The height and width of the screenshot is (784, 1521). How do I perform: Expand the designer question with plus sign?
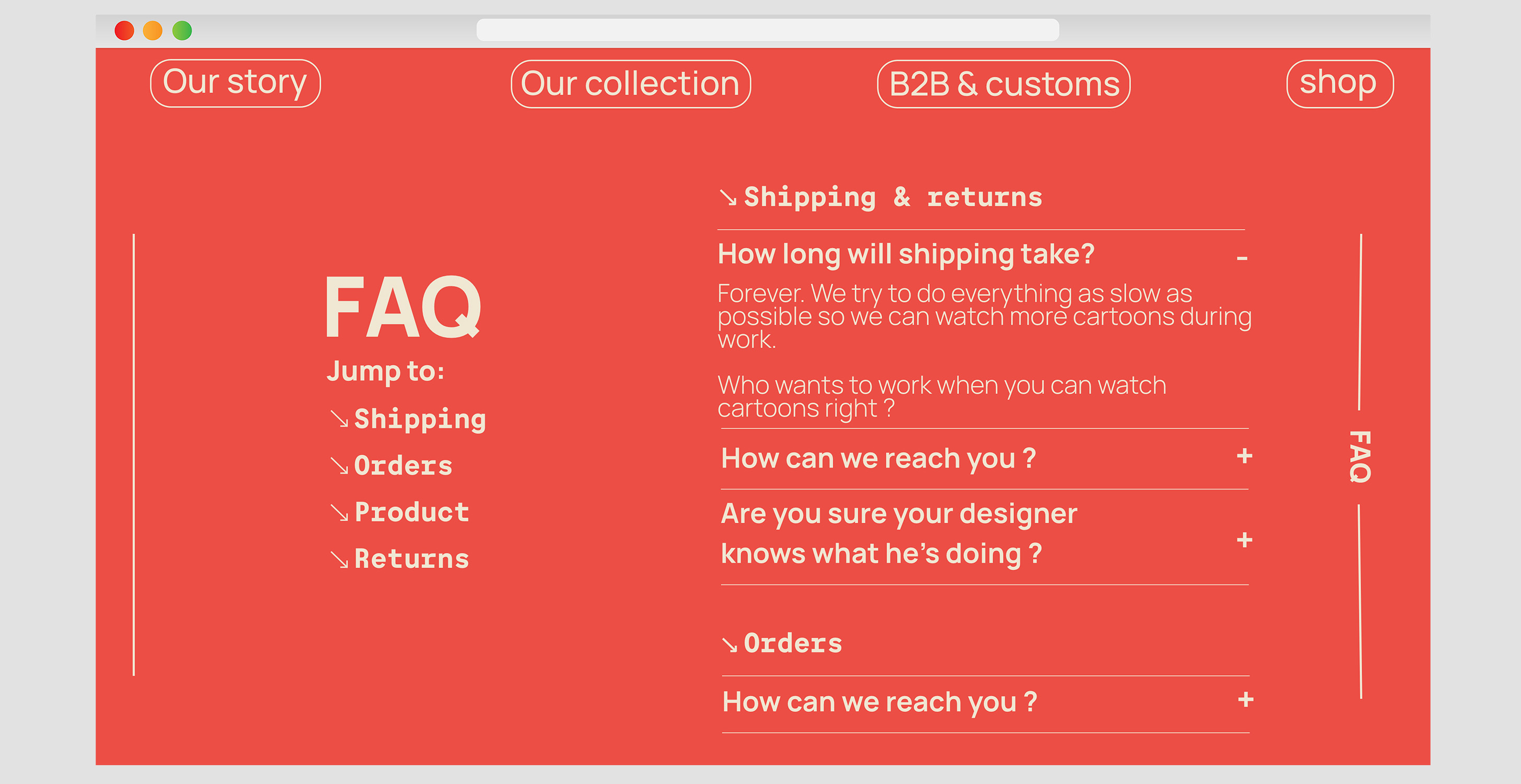[1245, 539]
